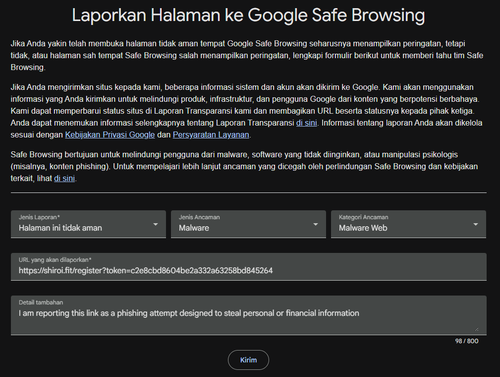Image resolution: width=500 pixels, height=377 pixels.
Task: Click the Laporkan Halaman ke Google Safe Browsing heading
Action: point(248,15)
